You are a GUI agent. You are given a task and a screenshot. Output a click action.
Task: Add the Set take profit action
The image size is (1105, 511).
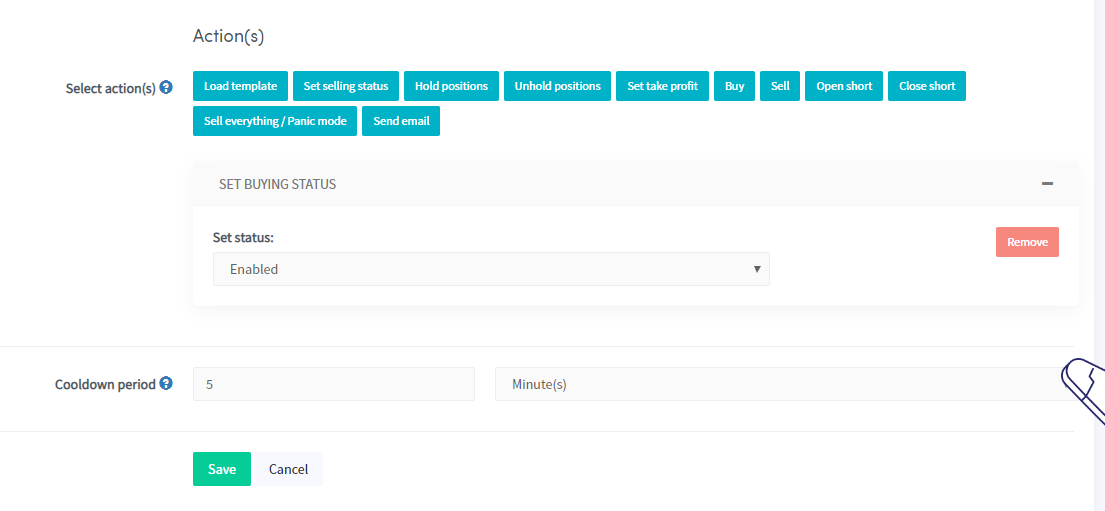pyautogui.click(x=662, y=86)
